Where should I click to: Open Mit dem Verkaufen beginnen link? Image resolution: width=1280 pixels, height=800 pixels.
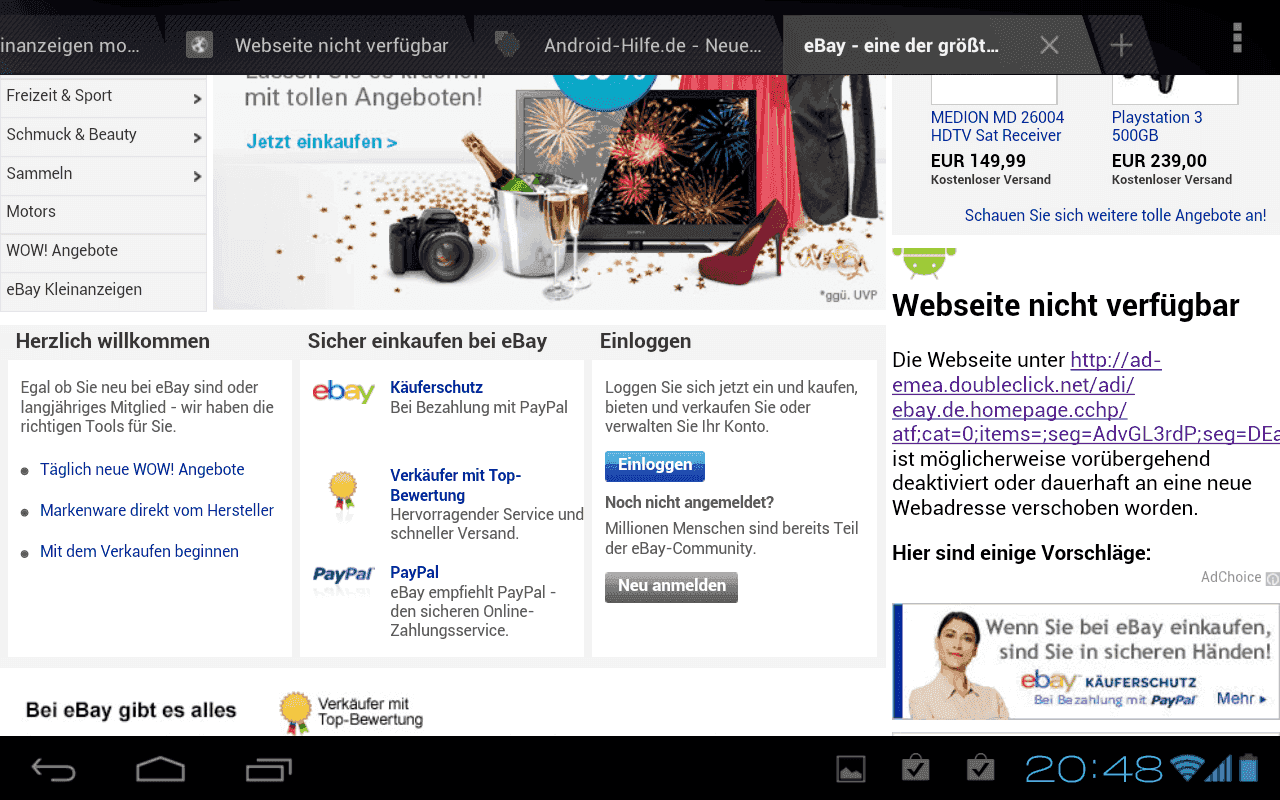pyautogui.click(x=139, y=551)
